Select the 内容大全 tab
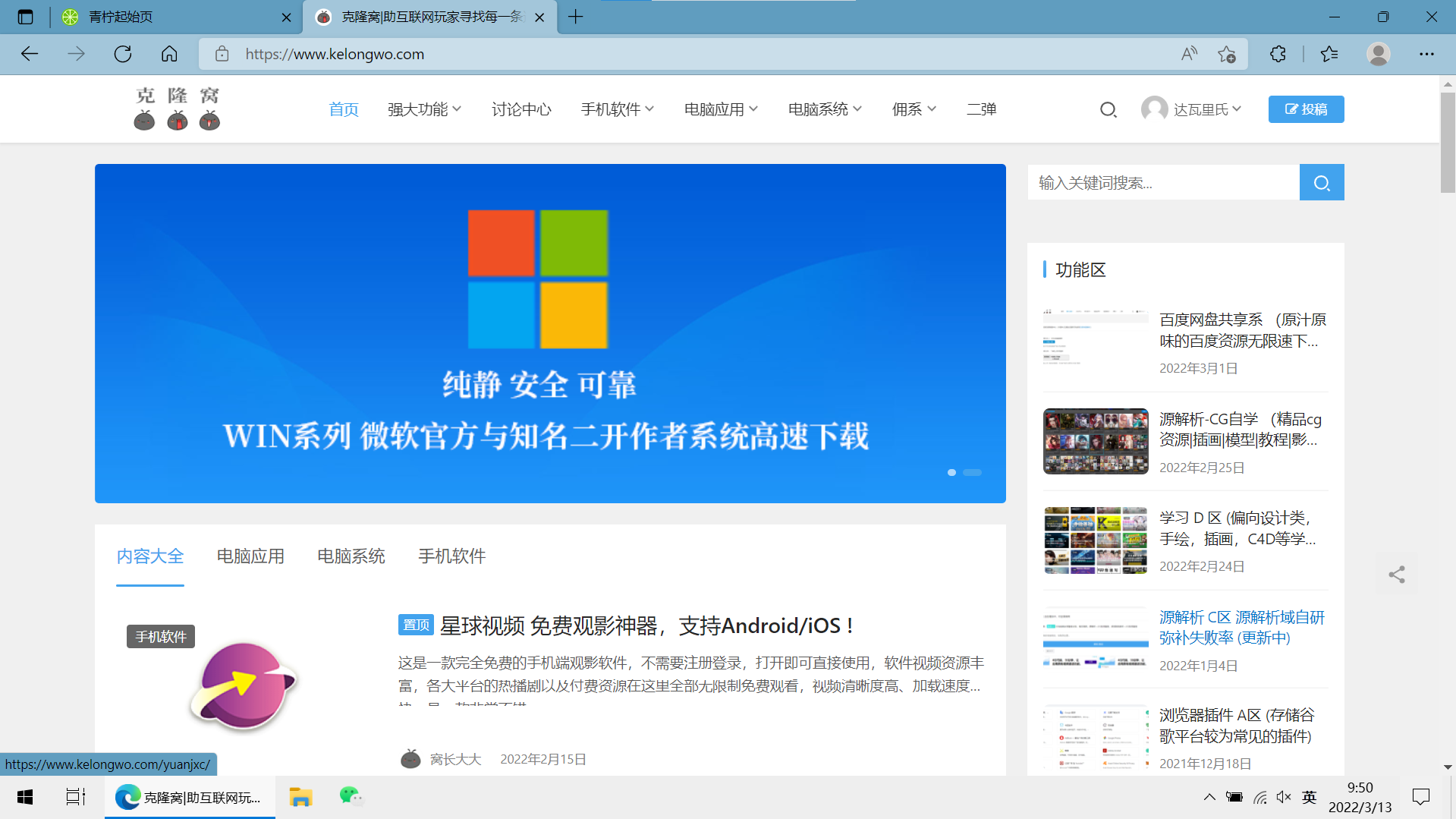Screen dimensions: 1456x819 [x=150, y=556]
